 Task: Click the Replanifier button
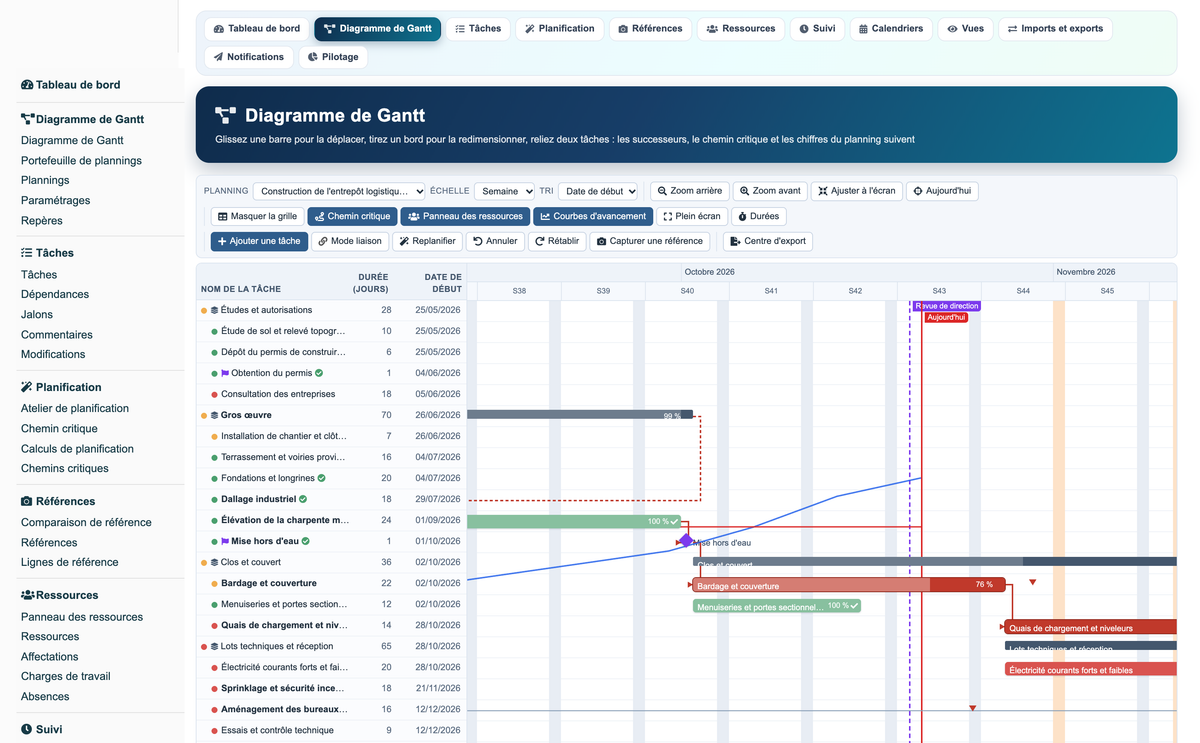tap(427, 241)
